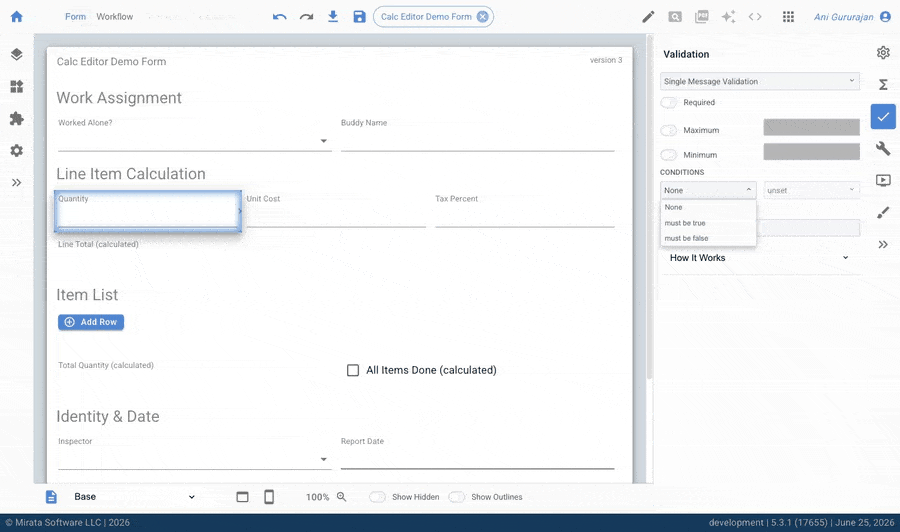Screen dimensions: 900x532
Task: Open the Inspector dropdown
Action: [195, 460]
